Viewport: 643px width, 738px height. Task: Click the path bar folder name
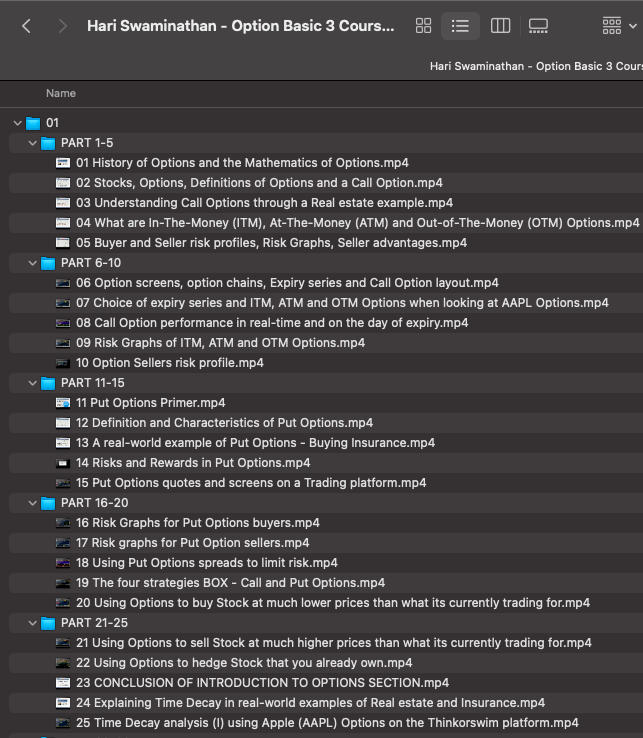pos(536,66)
